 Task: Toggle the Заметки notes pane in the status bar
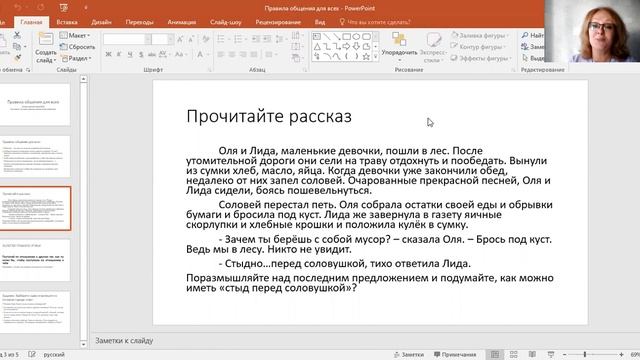point(409,355)
